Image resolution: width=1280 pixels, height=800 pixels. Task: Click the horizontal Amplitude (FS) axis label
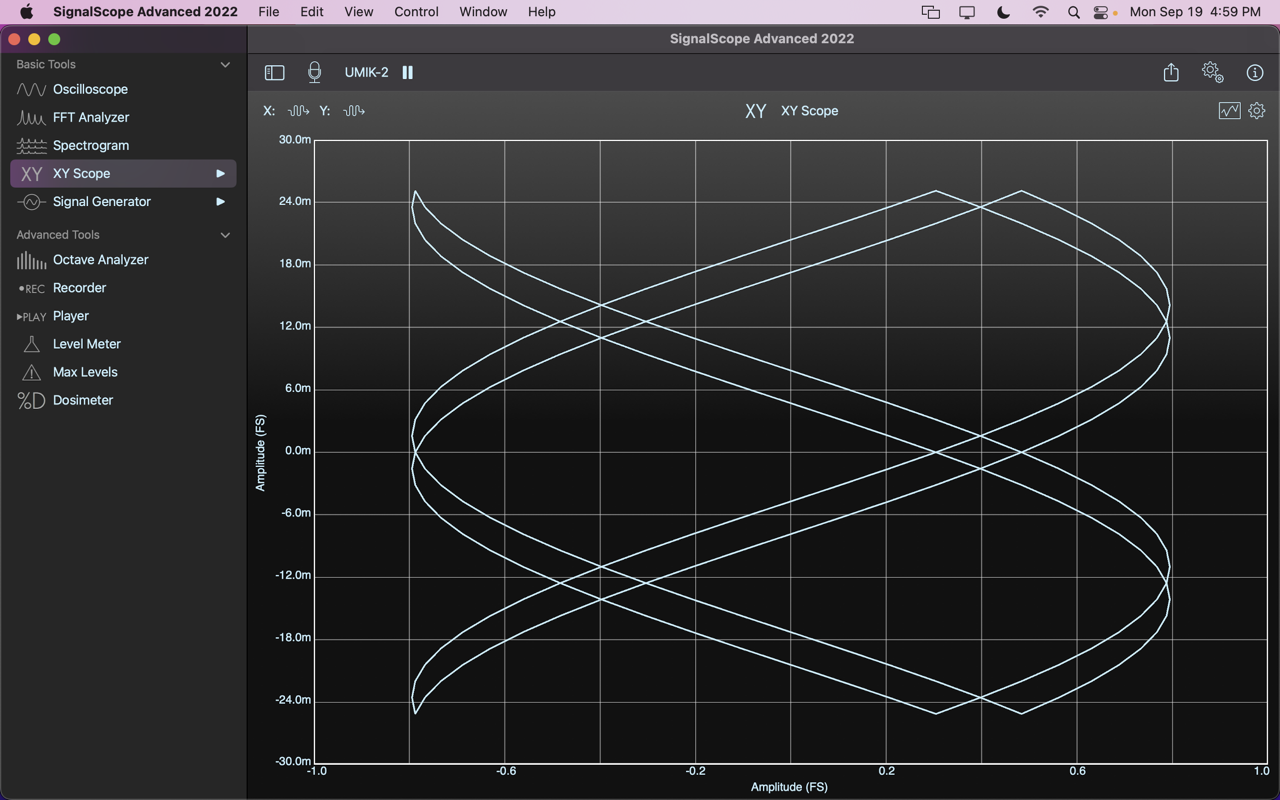click(x=789, y=787)
